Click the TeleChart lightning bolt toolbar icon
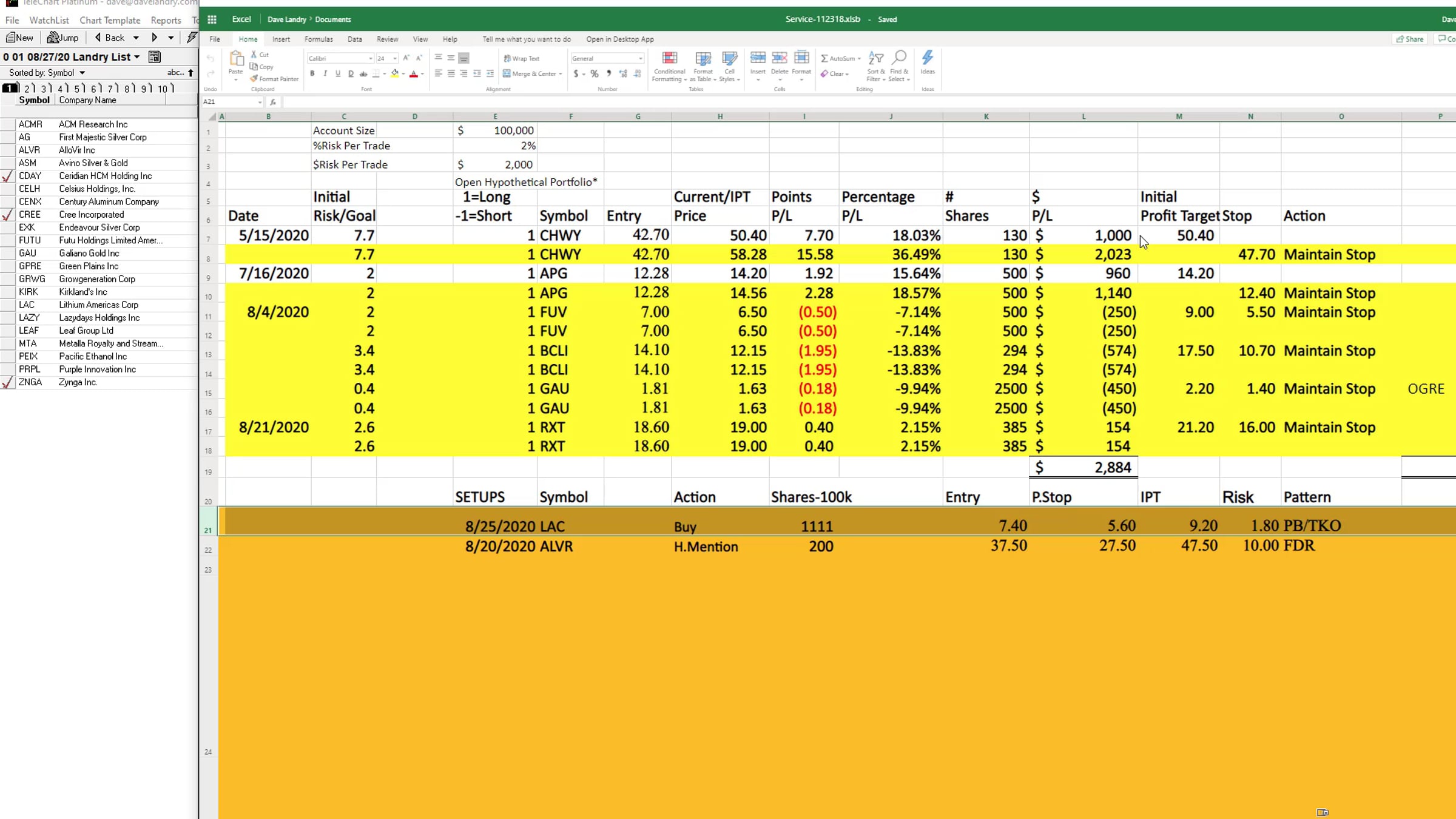Image resolution: width=1456 pixels, height=819 pixels. tap(192, 38)
